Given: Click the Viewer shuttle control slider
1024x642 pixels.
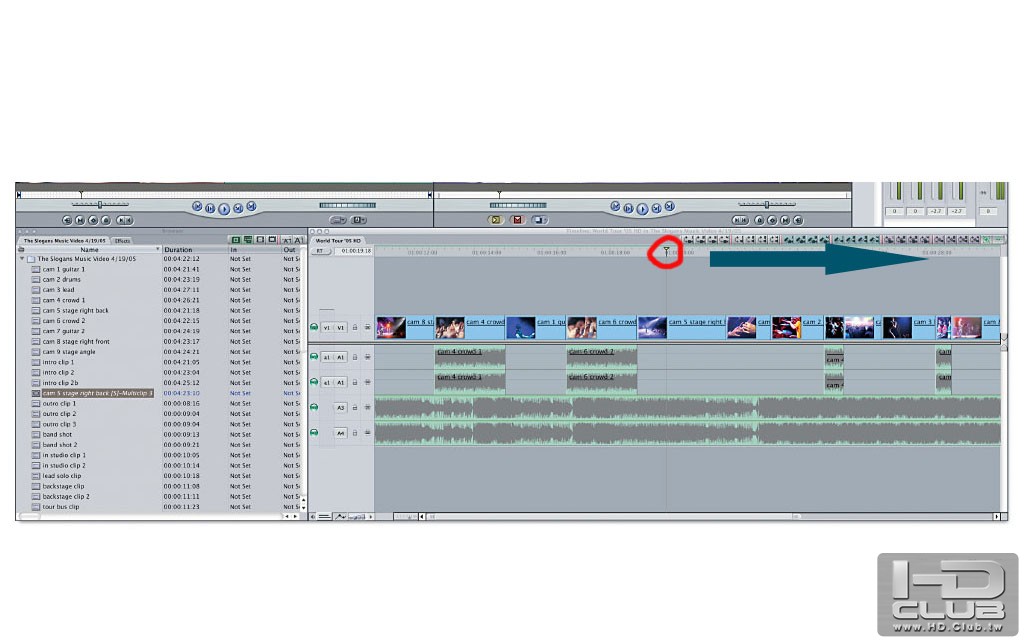Looking at the screenshot, I should coord(100,204).
